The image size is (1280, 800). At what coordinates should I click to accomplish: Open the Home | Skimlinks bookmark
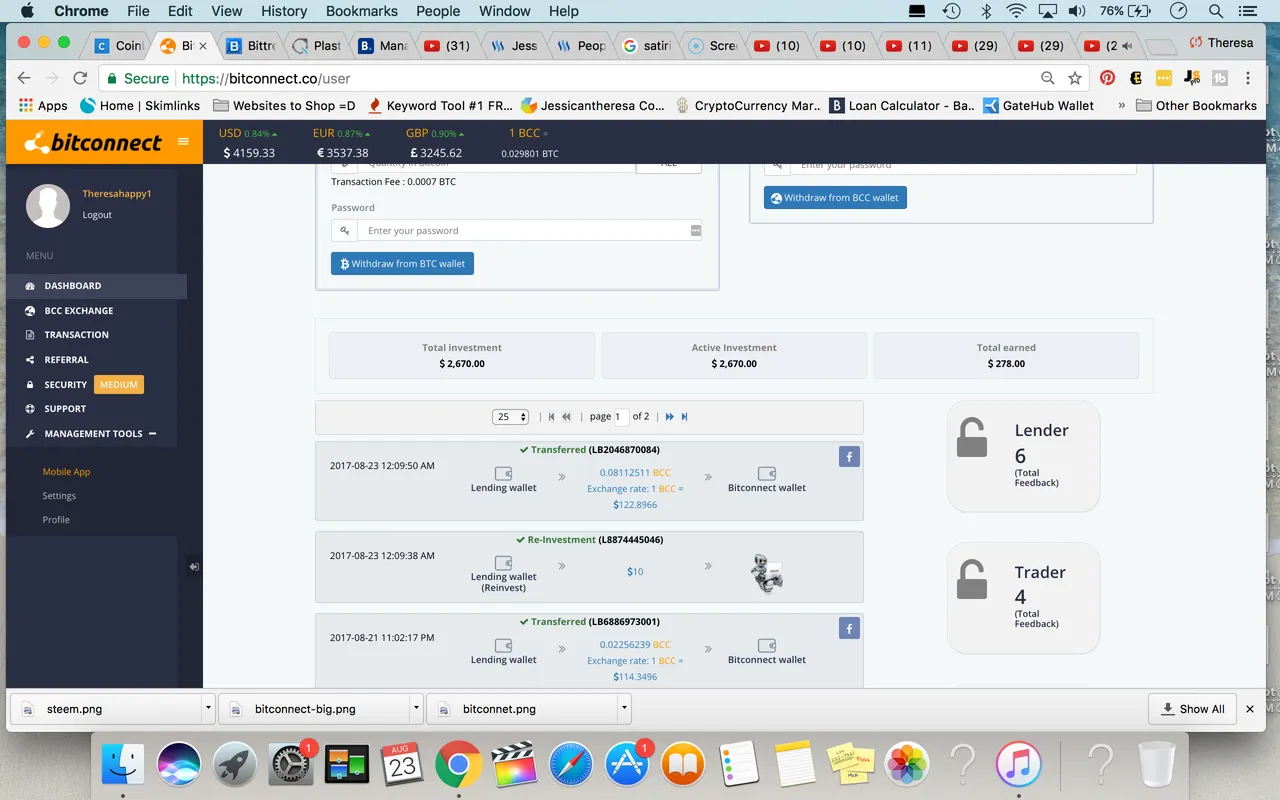pyautogui.click(x=140, y=105)
